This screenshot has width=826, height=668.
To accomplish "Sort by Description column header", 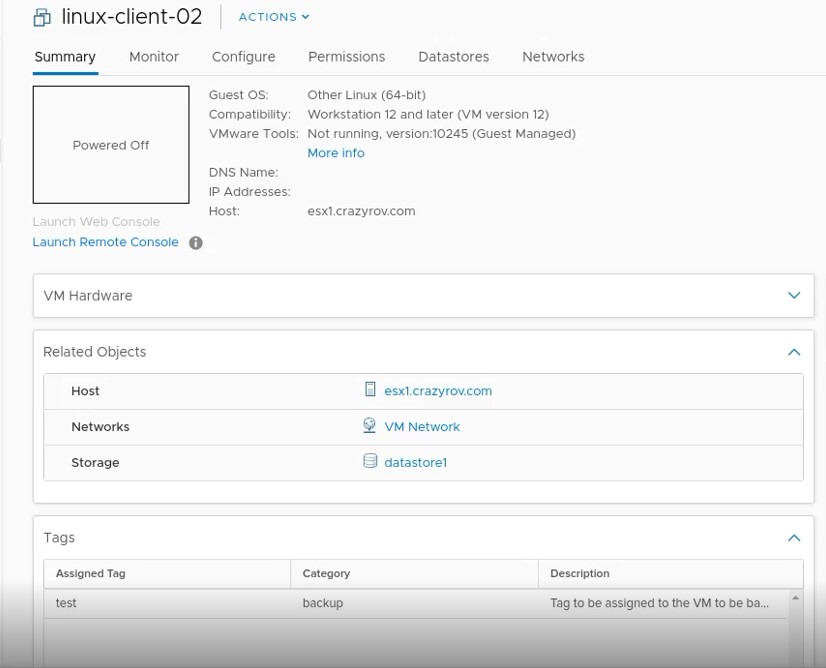I will [x=671, y=574].
